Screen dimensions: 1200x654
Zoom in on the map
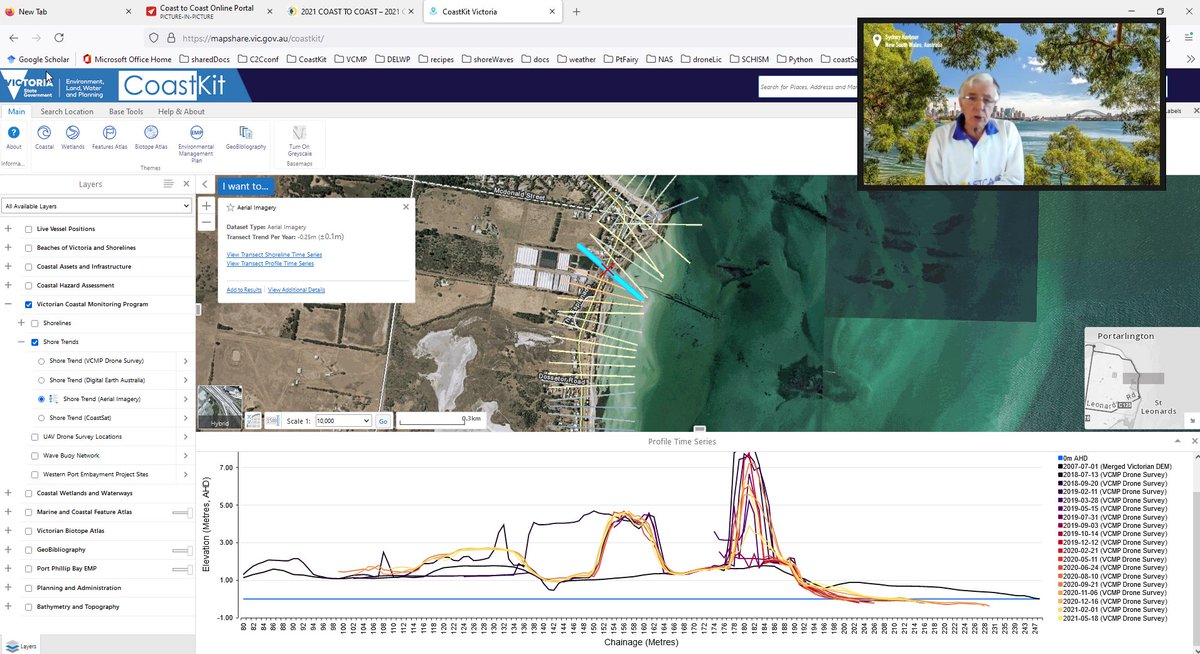[x=206, y=205]
